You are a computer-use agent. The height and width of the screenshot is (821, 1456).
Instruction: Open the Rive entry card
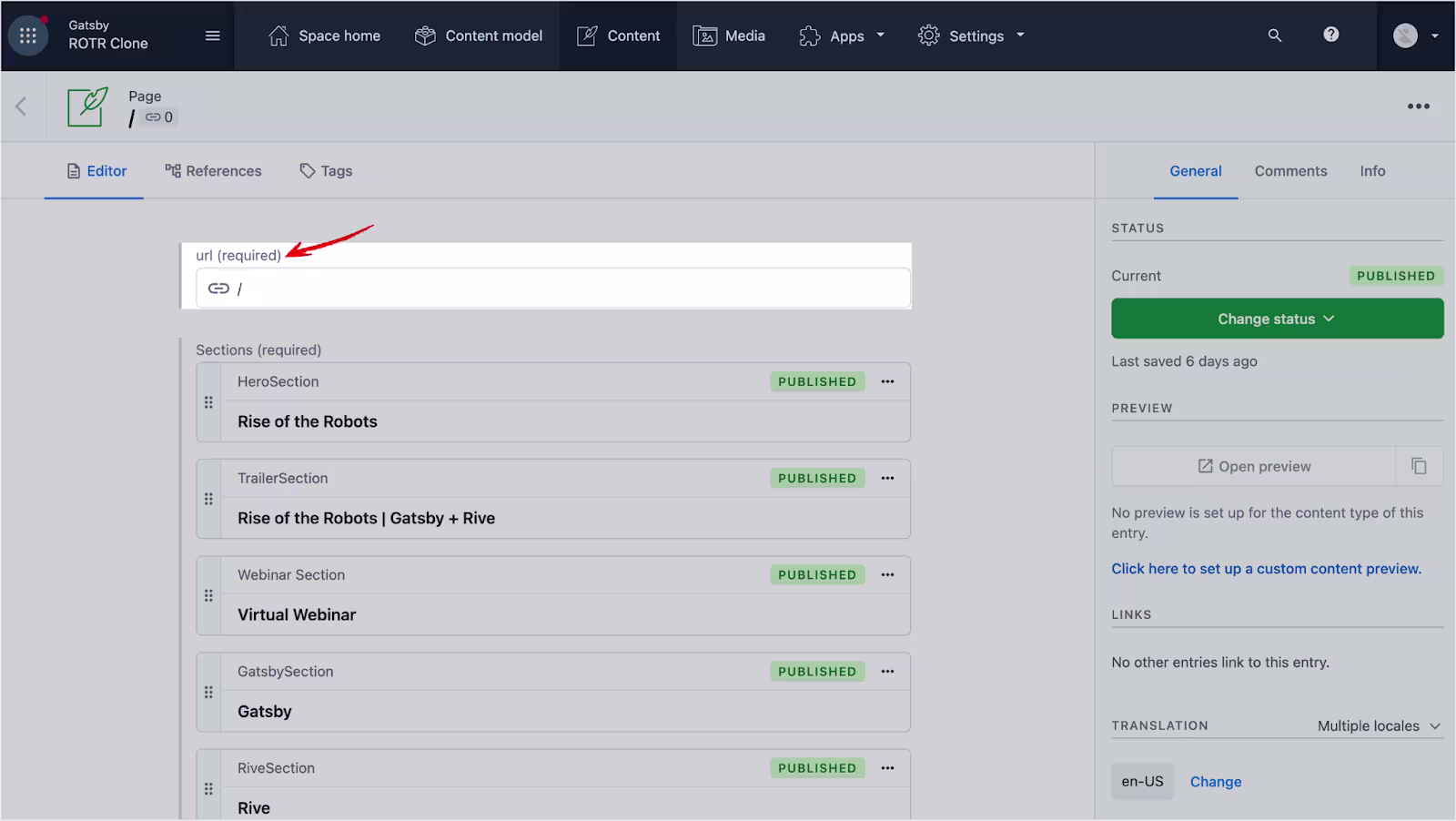click(x=553, y=786)
